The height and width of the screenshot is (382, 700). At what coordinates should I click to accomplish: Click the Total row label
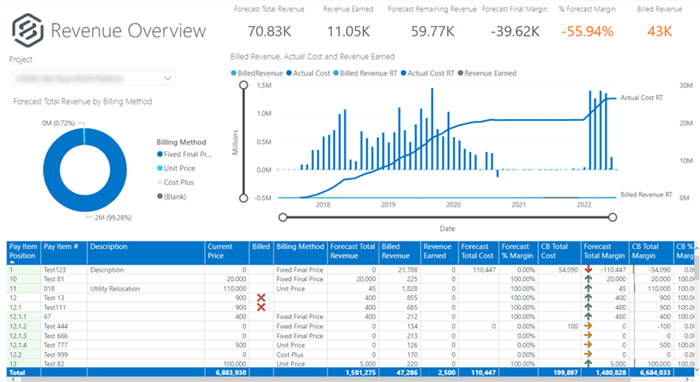click(x=17, y=372)
